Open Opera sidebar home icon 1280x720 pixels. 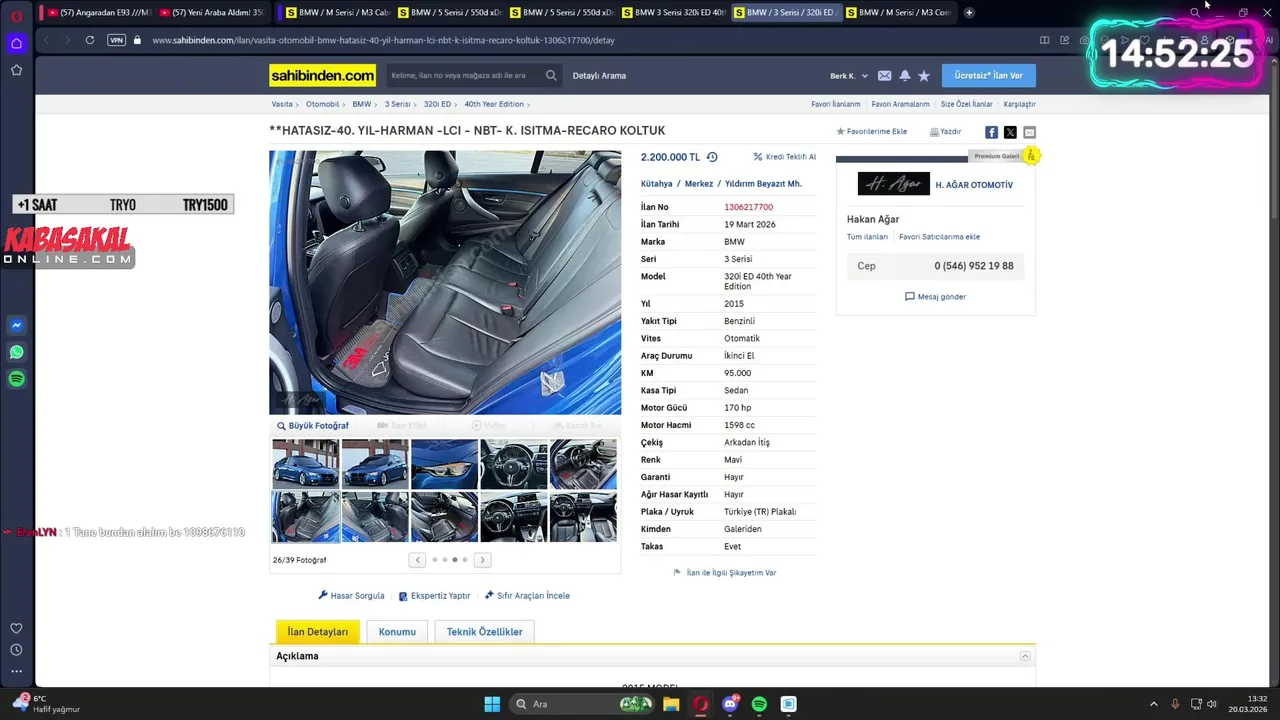[16, 43]
